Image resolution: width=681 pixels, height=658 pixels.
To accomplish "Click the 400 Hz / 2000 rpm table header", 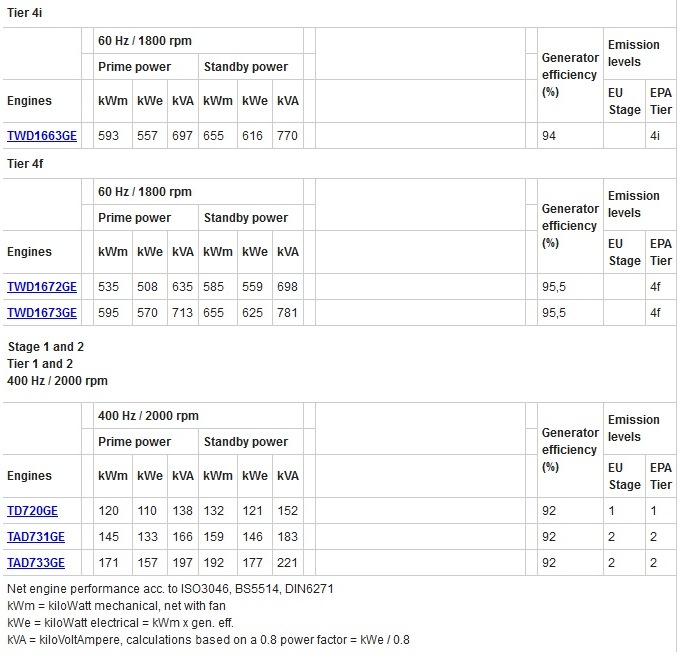I will coord(148,416).
